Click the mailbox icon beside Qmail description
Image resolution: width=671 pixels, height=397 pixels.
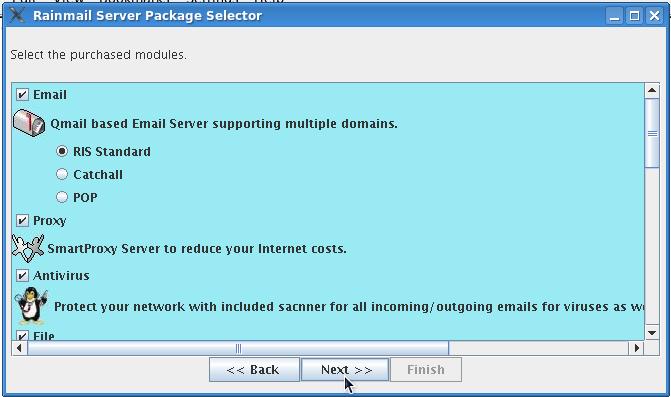coord(29,123)
